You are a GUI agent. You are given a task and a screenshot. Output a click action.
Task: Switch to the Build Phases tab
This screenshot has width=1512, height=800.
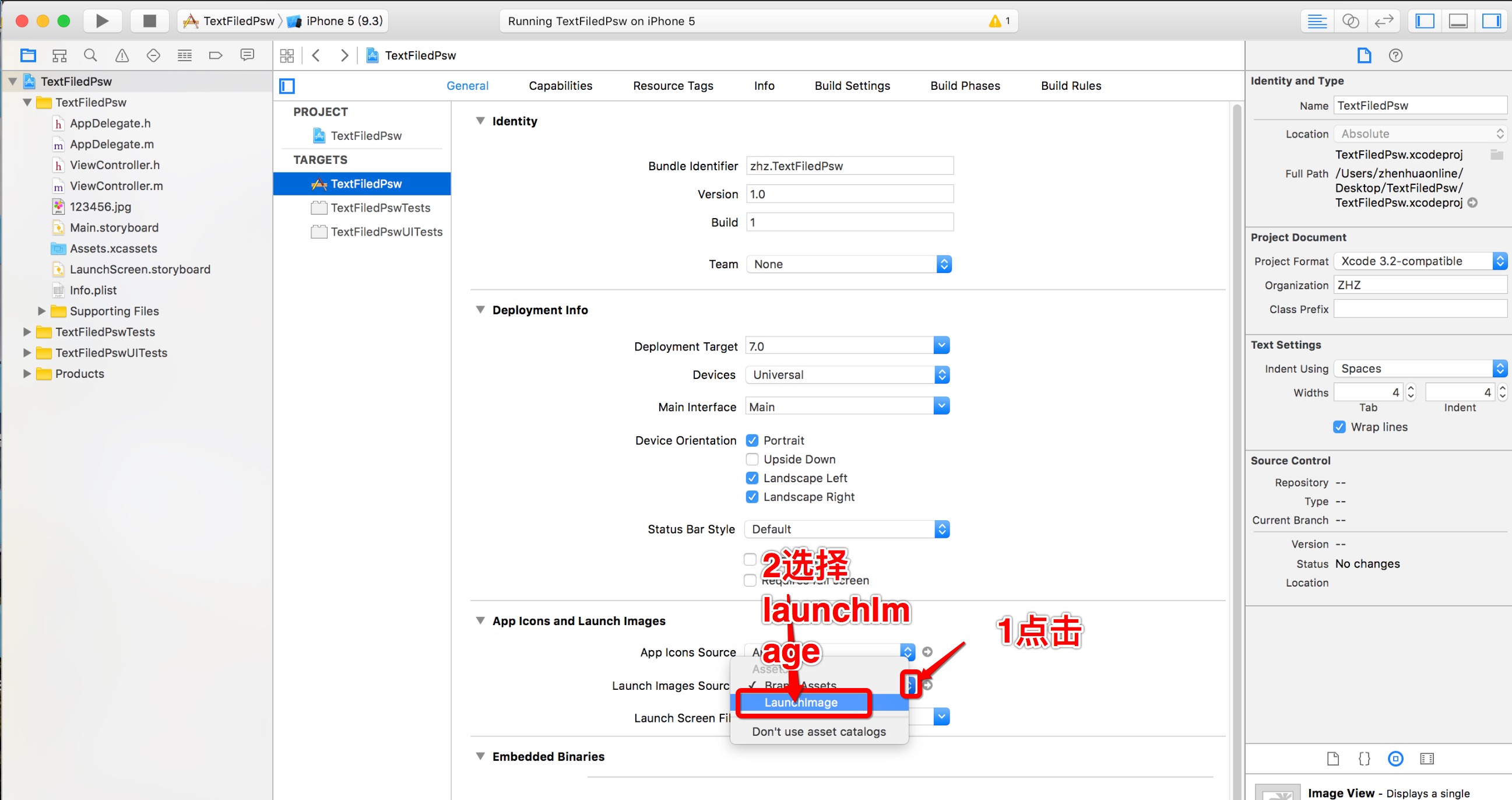click(965, 86)
